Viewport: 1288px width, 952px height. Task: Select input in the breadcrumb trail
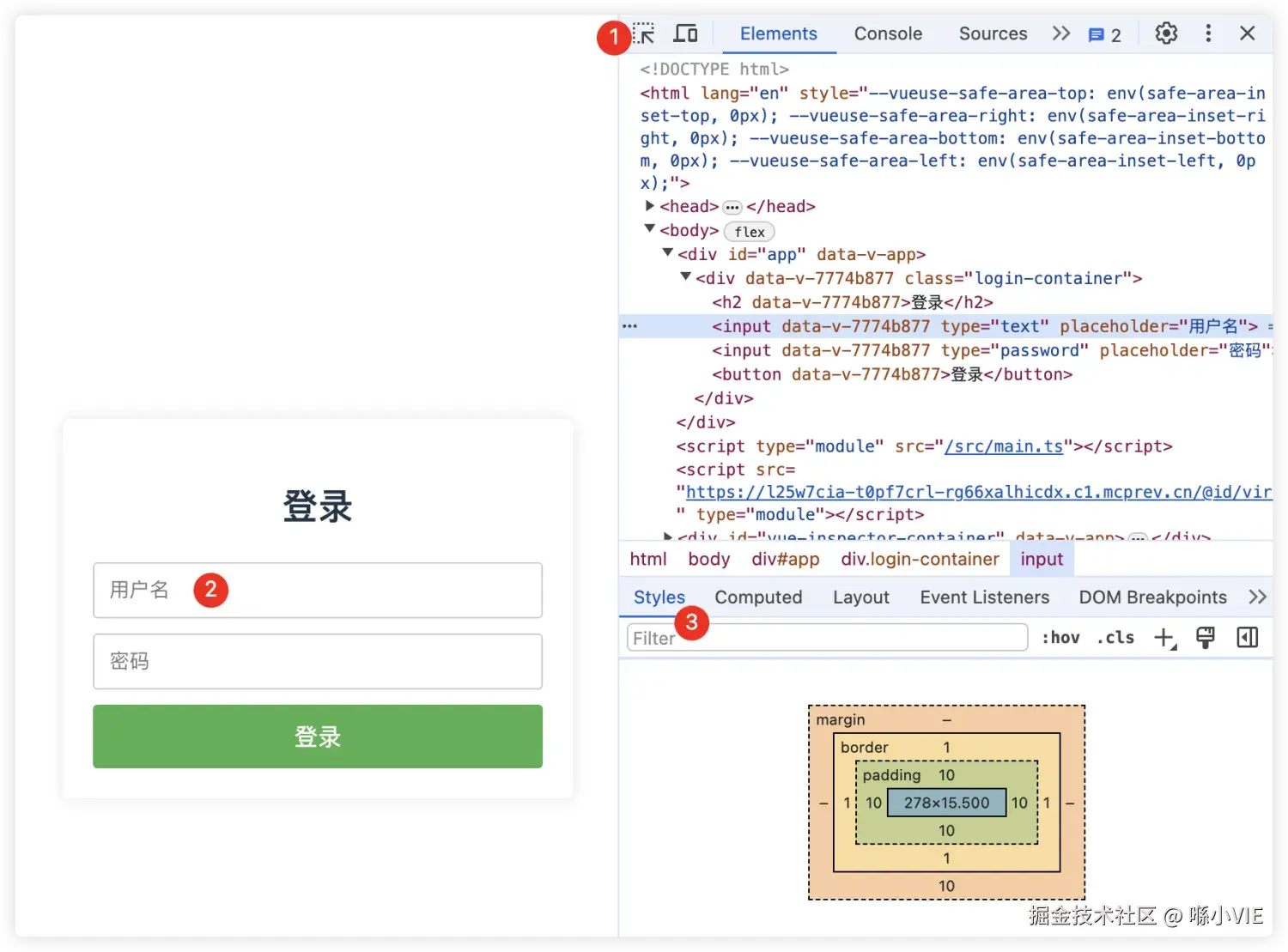(x=1042, y=559)
